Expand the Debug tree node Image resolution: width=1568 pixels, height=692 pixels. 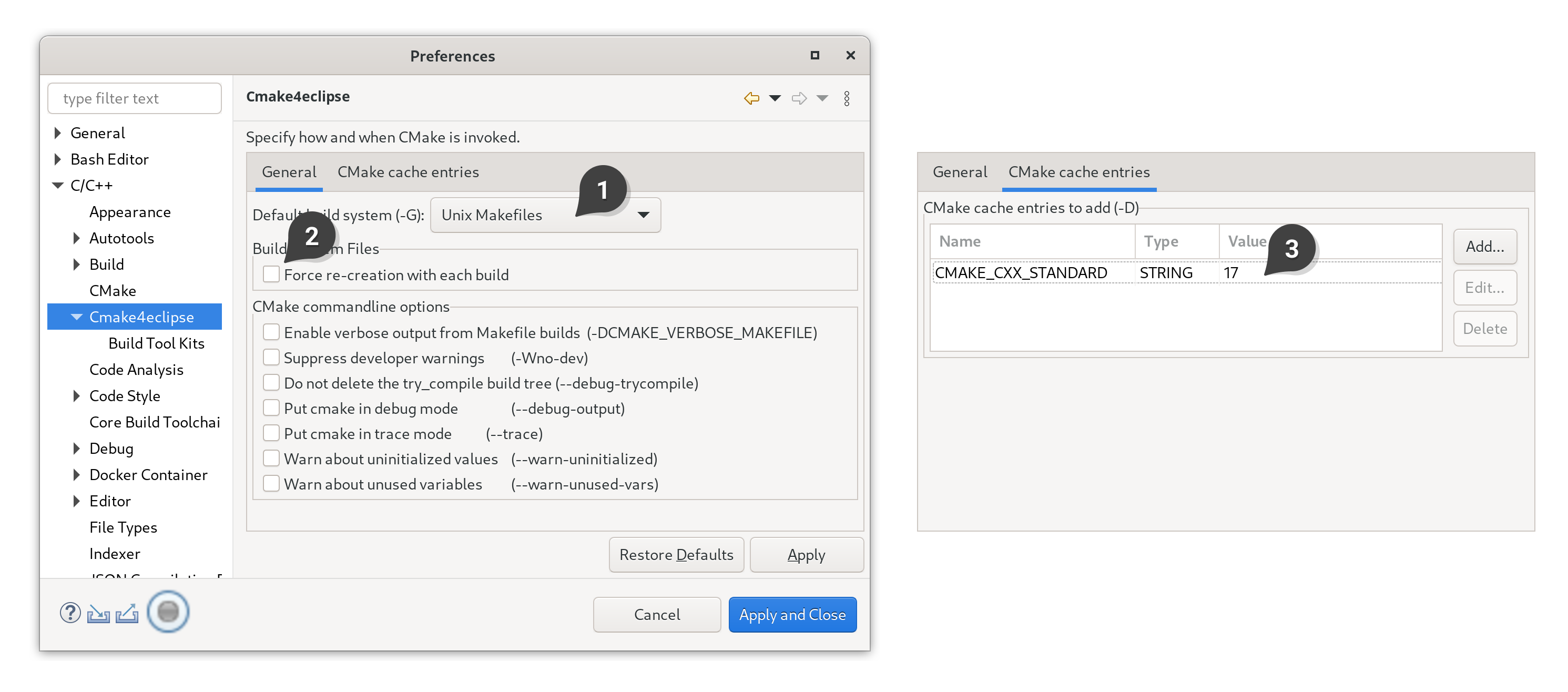coord(77,449)
